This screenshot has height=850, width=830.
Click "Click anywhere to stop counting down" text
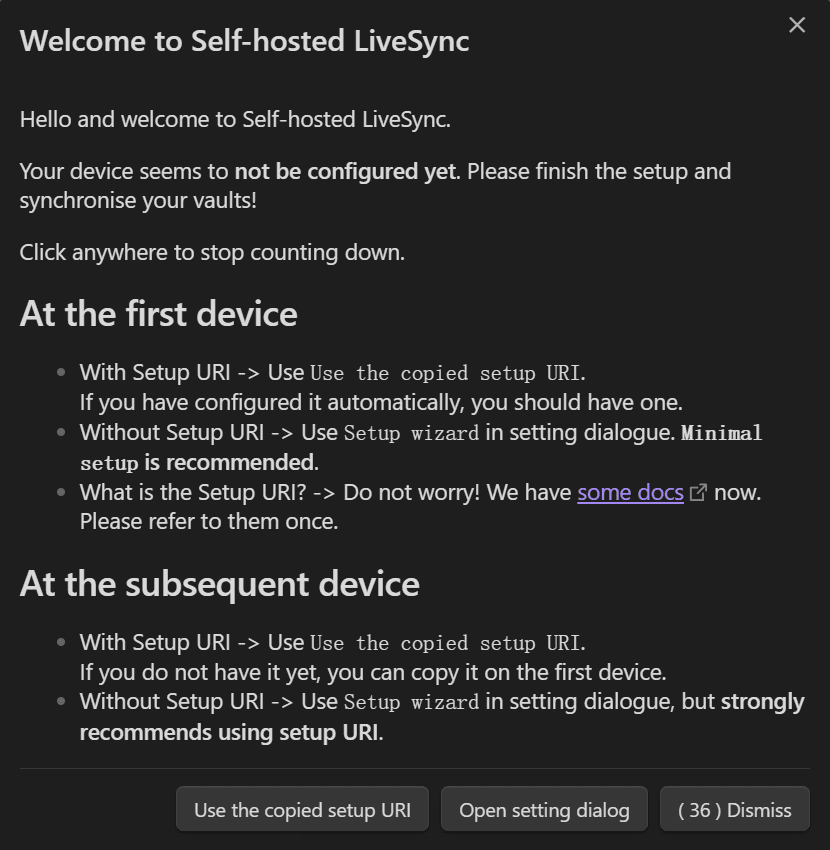coord(212,252)
